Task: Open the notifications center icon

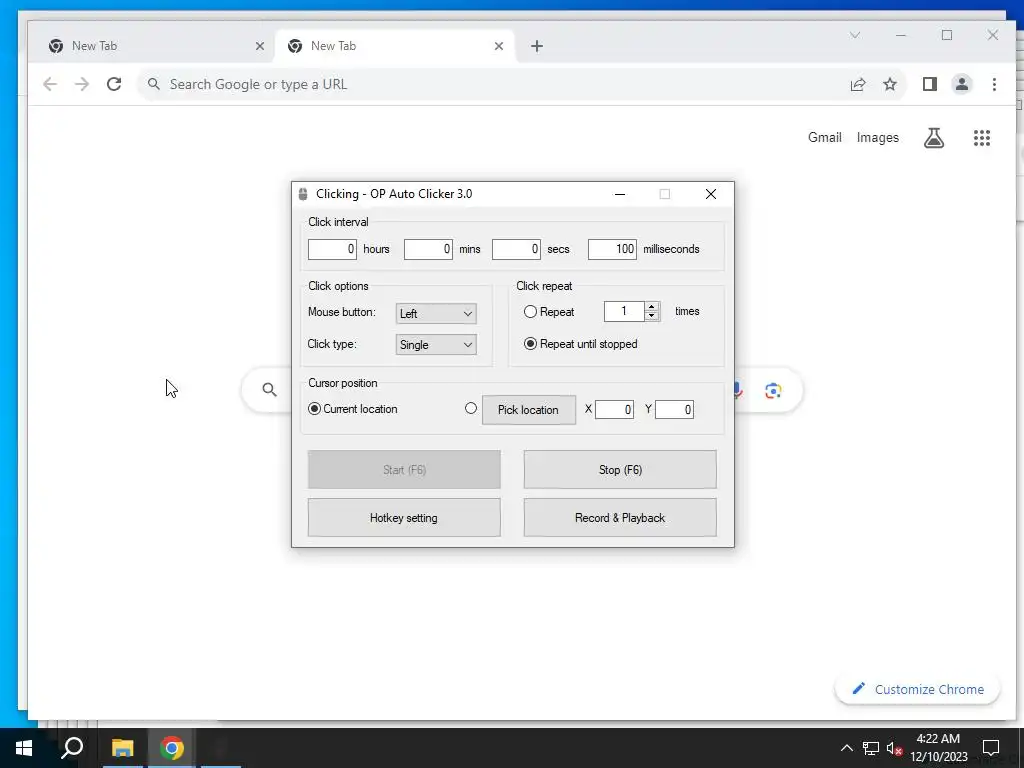Action: click(x=991, y=748)
